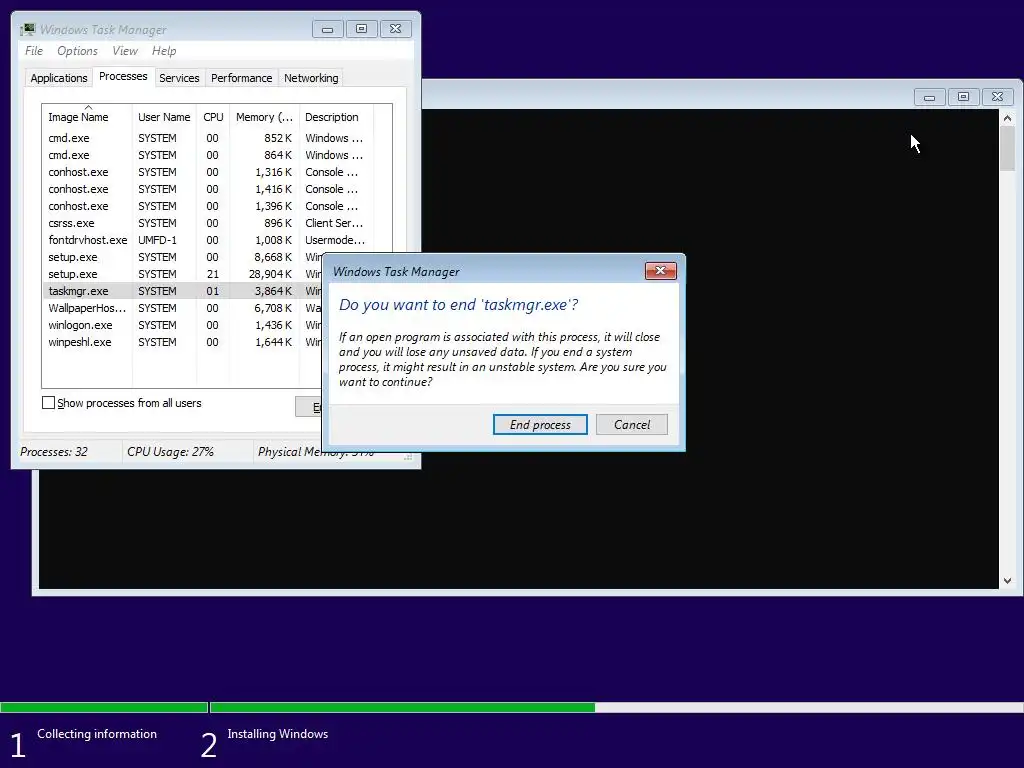
Task: Switch to the Services tab
Action: [179, 78]
